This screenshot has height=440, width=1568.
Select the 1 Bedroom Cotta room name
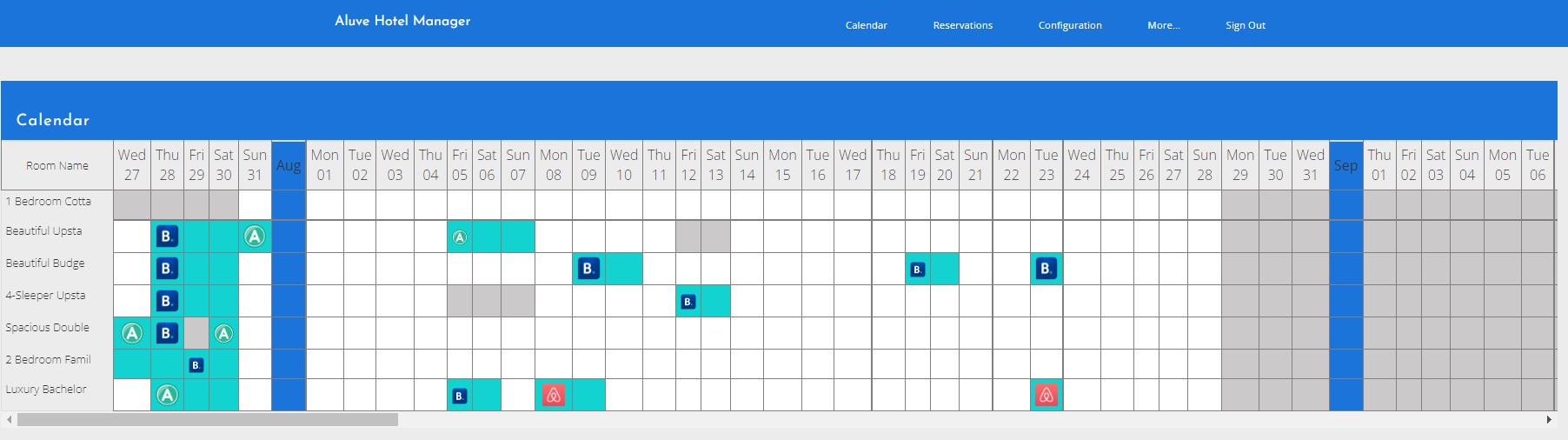[x=49, y=202]
